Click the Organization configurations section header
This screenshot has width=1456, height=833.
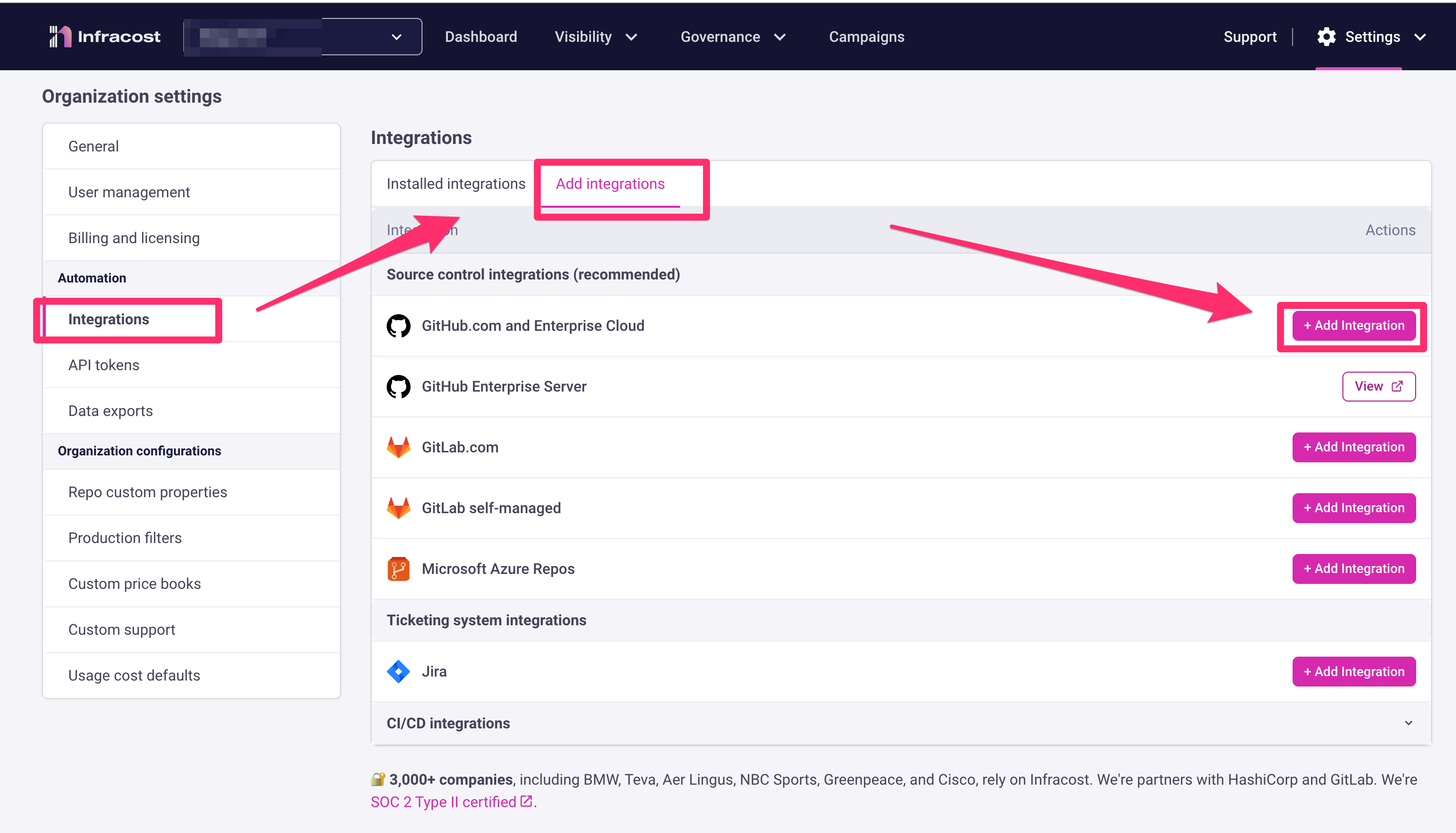tap(139, 451)
